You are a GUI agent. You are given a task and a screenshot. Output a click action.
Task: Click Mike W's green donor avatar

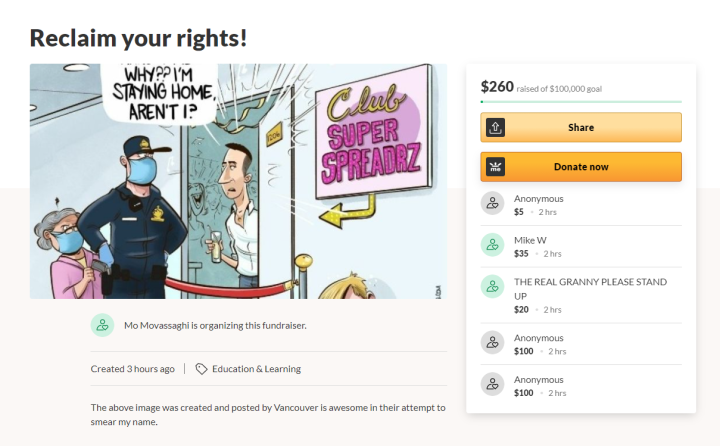[x=492, y=246]
